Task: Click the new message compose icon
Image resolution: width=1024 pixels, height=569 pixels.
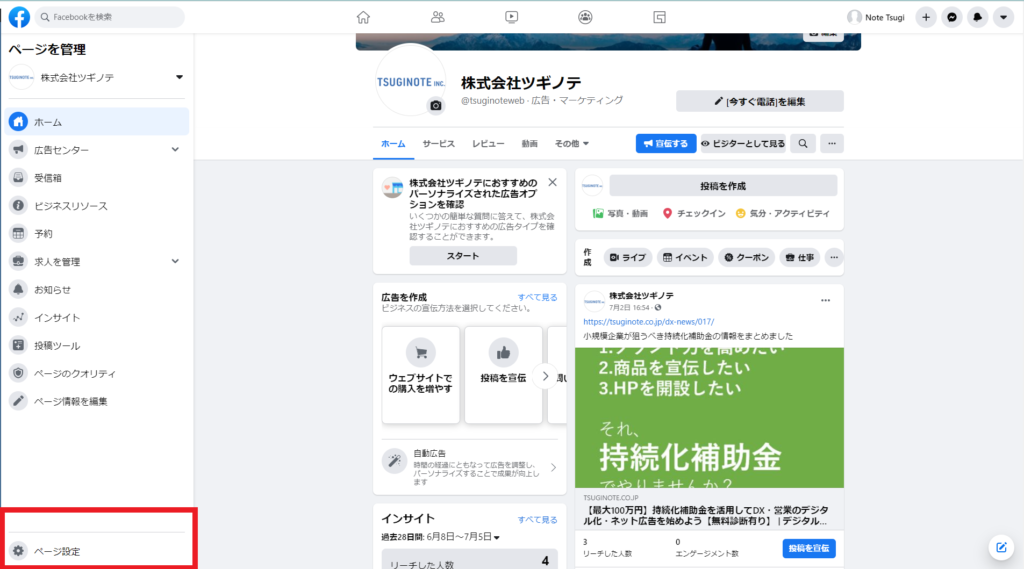Action: (x=1001, y=547)
